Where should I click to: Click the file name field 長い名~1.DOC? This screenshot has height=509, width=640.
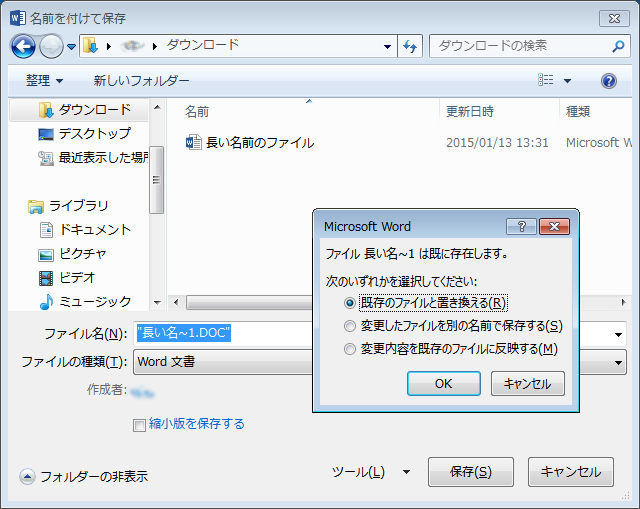click(224, 333)
